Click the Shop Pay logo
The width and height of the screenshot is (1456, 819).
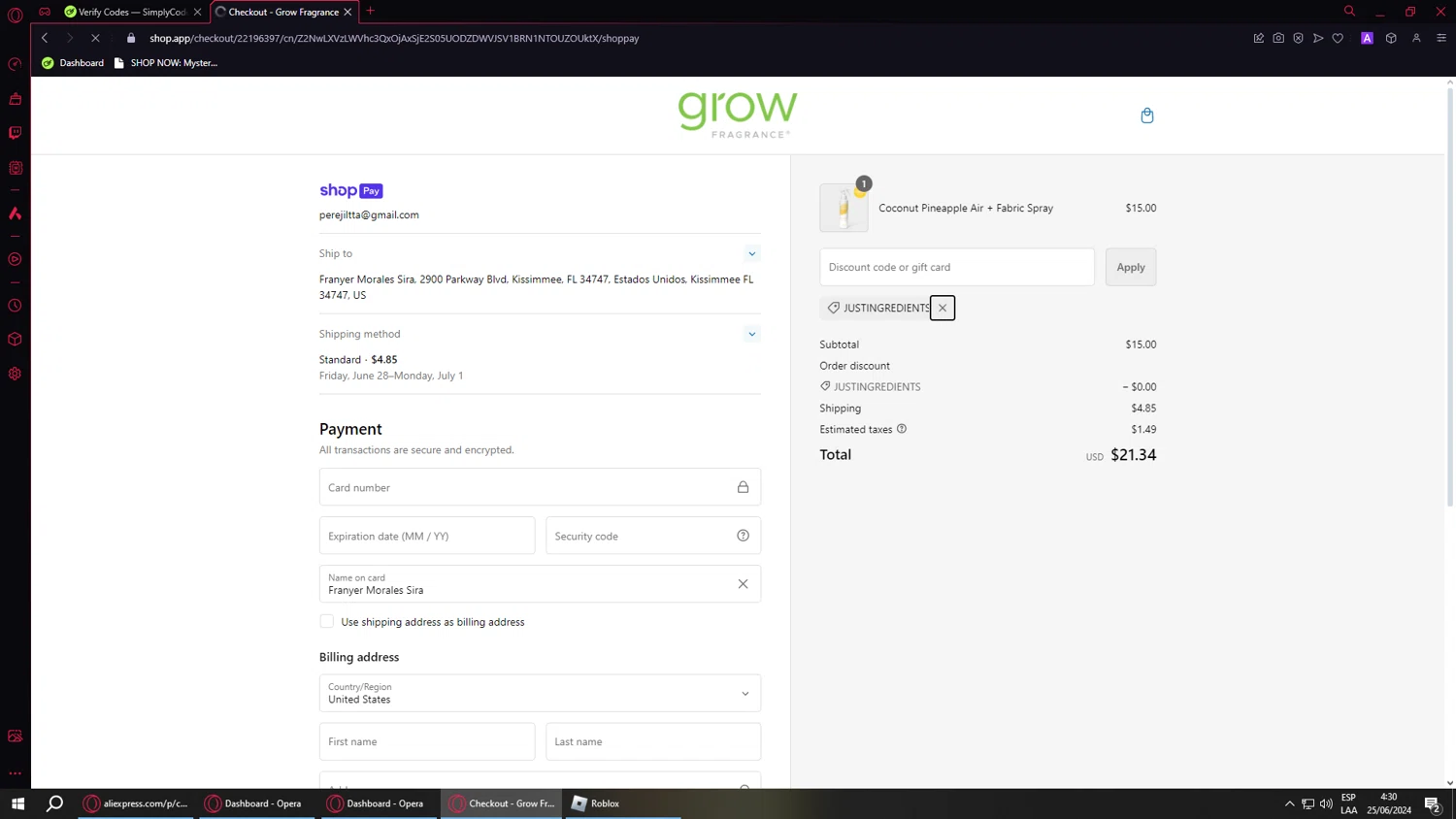[351, 191]
